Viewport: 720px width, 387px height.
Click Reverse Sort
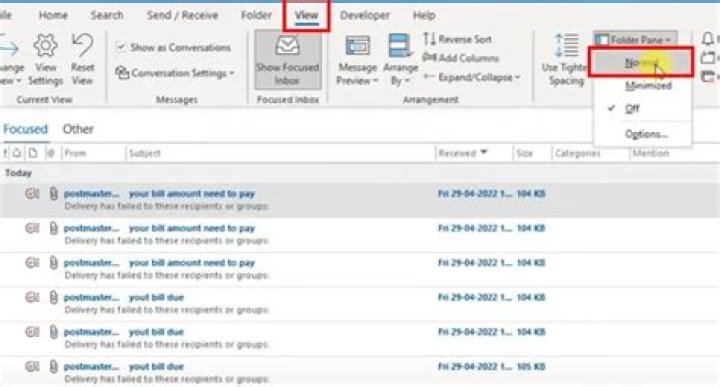coord(457,39)
